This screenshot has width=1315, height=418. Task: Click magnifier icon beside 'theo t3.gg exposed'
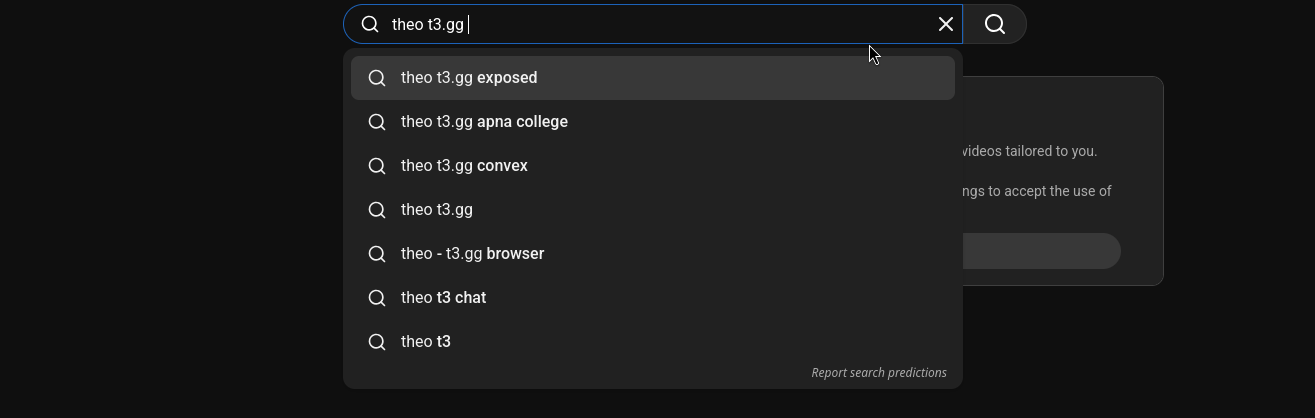[377, 78]
